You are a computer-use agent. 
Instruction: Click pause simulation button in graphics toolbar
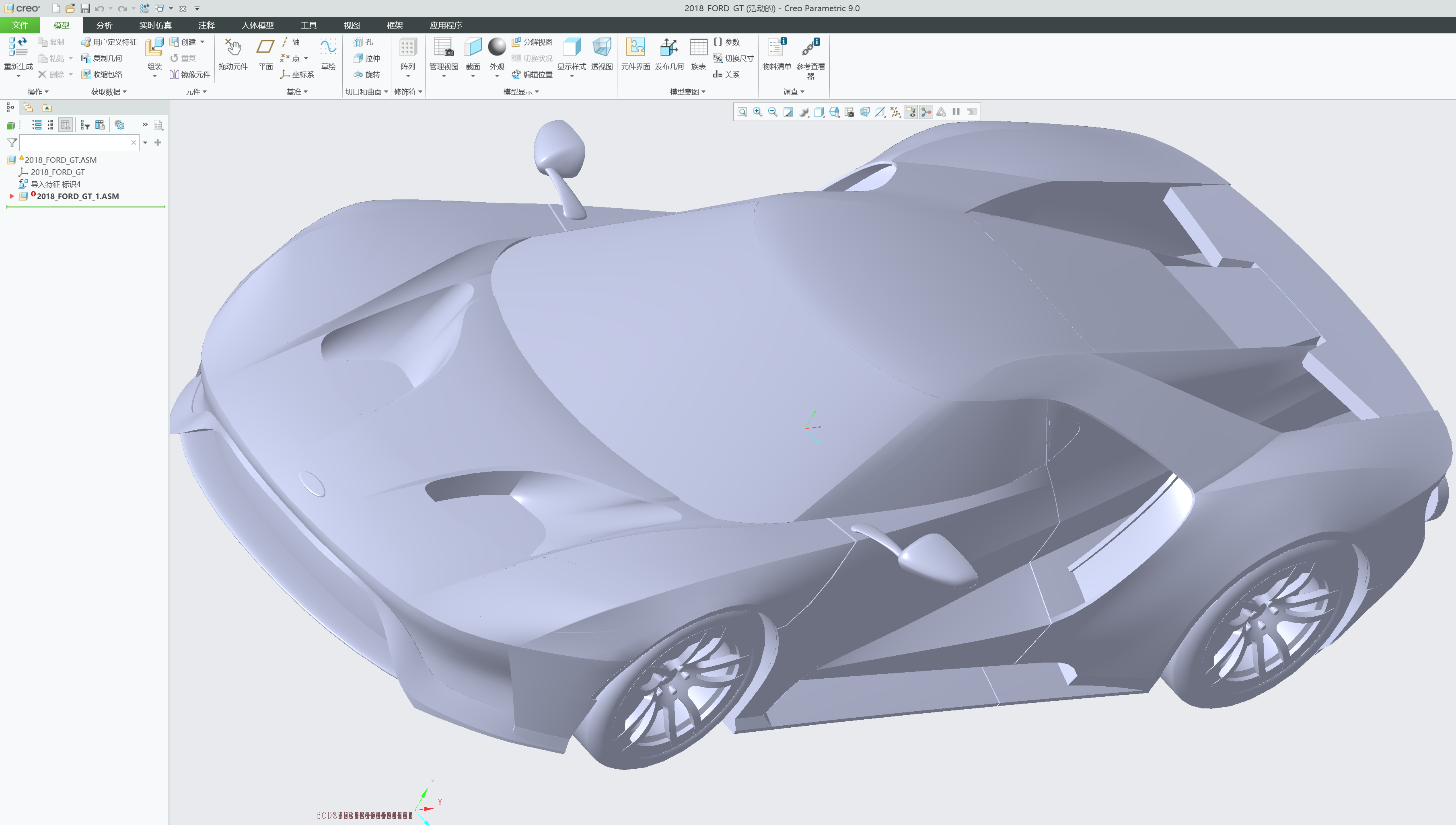[956, 112]
